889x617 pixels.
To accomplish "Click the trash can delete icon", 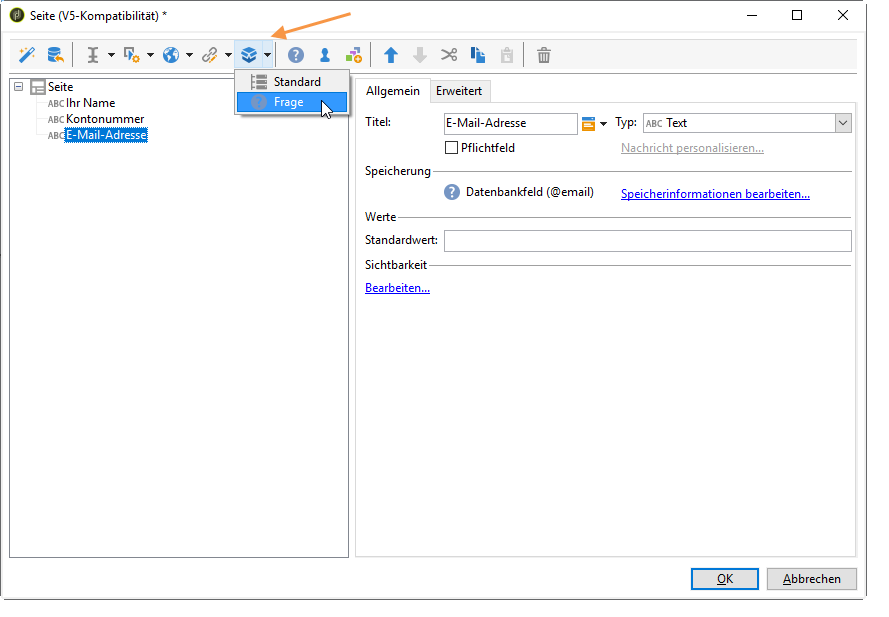I will pos(544,55).
